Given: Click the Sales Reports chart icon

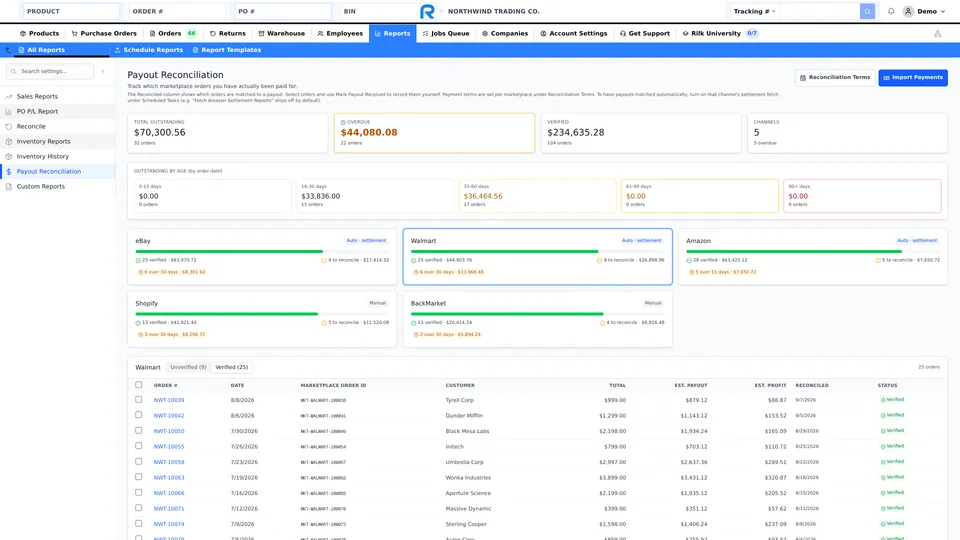Looking at the screenshot, I should 9,96.
